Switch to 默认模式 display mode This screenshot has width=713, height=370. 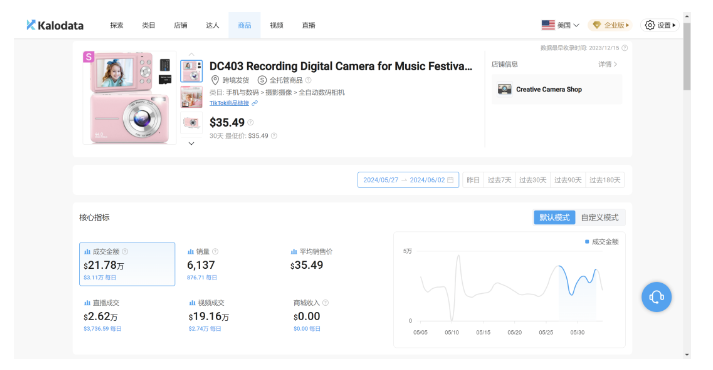pos(554,217)
